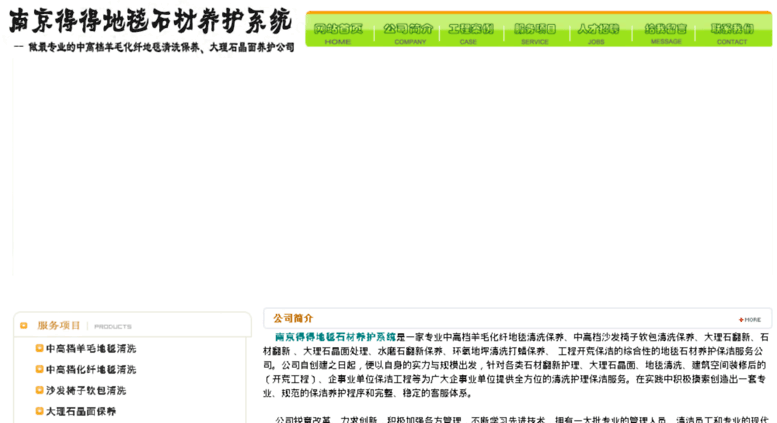
Task: Open 中高档羊毛地毯清洗 service link
Action: click(91, 349)
